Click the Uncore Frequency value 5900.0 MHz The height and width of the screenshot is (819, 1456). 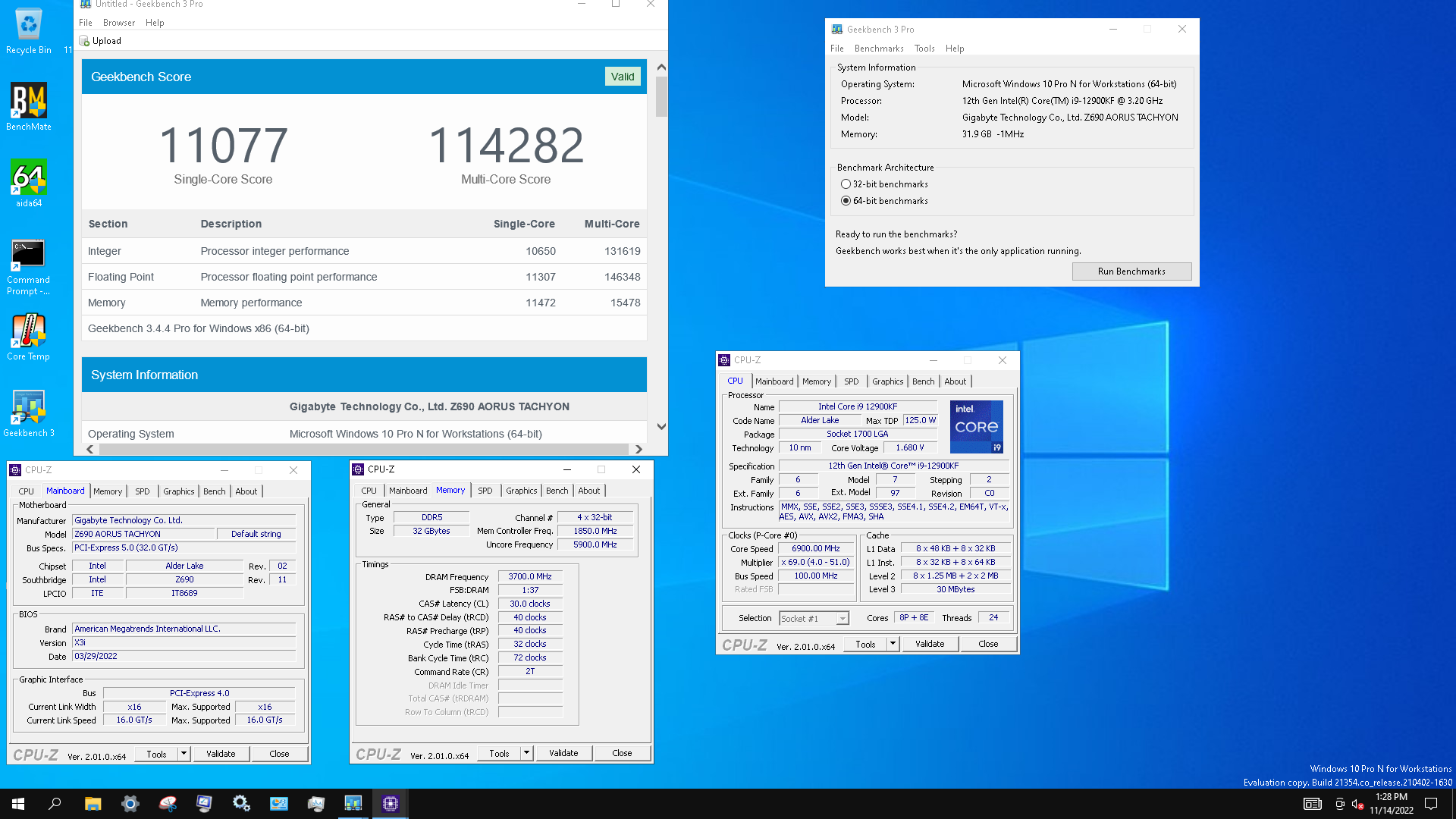click(595, 545)
